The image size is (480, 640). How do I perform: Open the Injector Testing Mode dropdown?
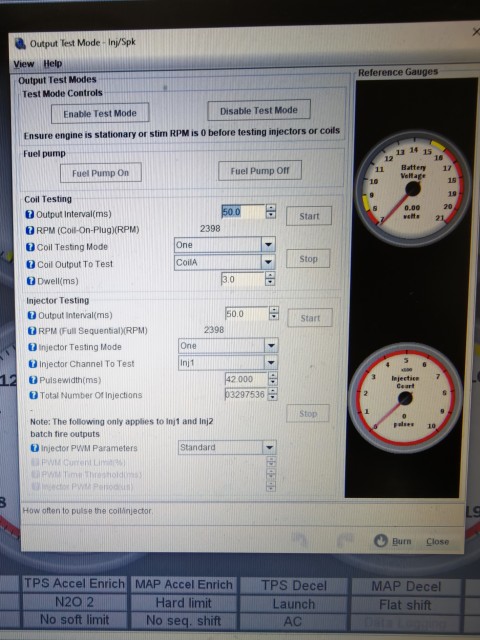point(271,346)
